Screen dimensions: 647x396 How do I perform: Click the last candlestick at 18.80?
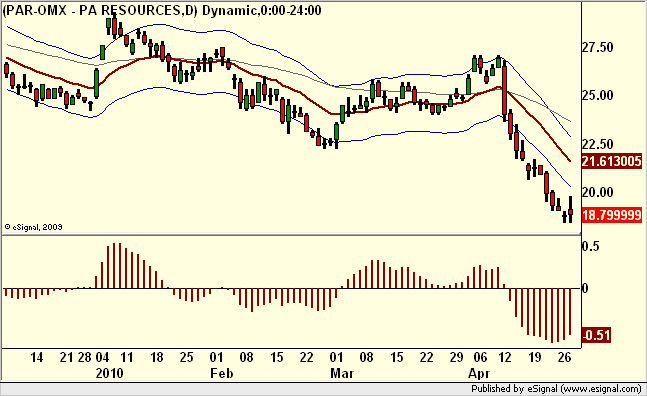pyautogui.click(x=571, y=210)
